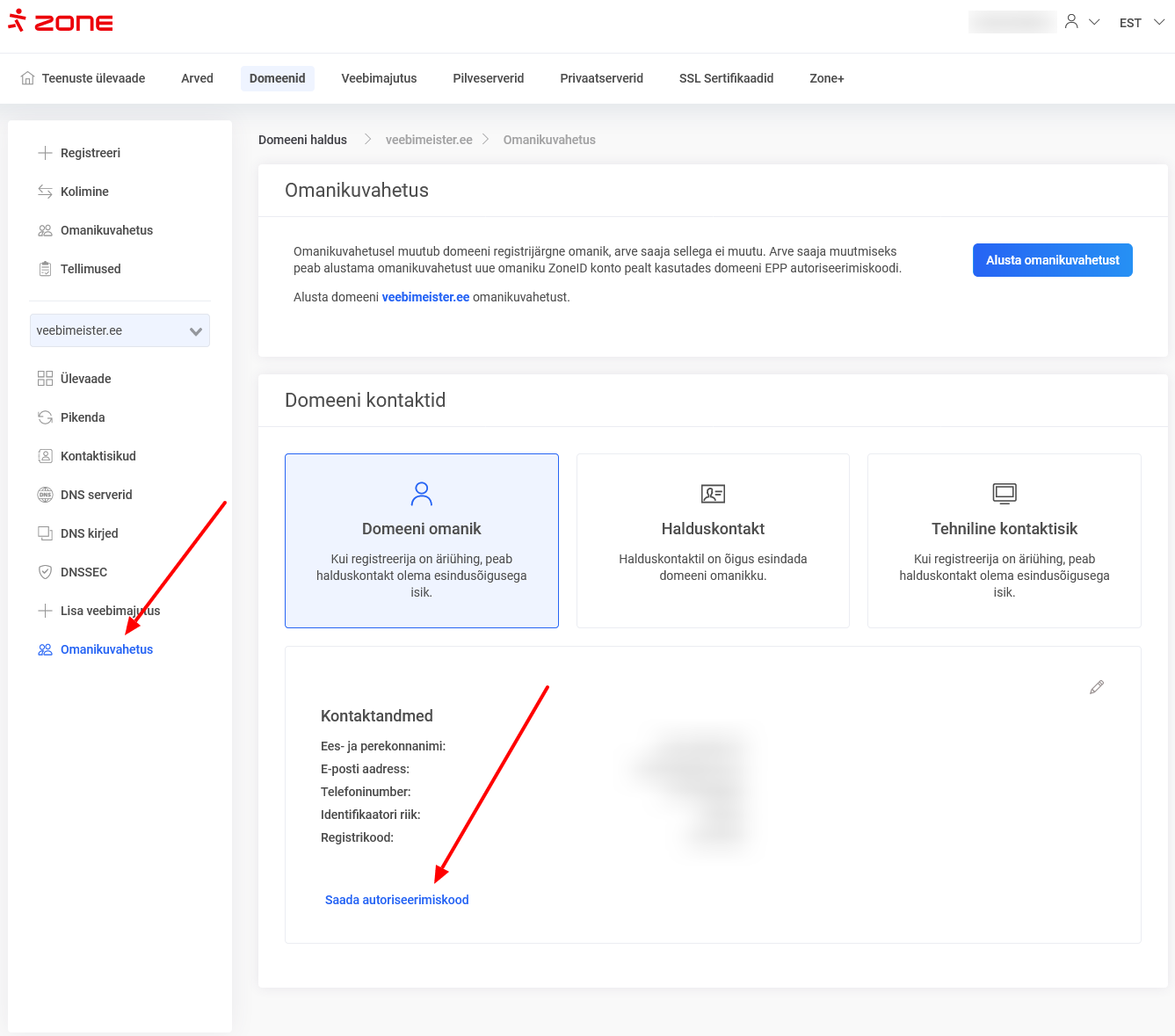Image resolution: width=1175 pixels, height=1036 pixels.
Task: Click the DNS serverid globe icon
Action: (x=45, y=495)
